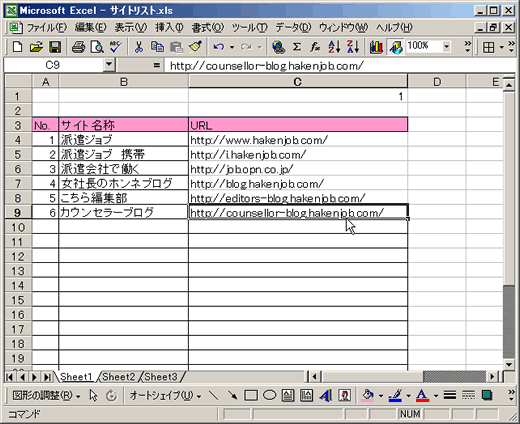This screenshot has height=424, width=520.
Task: Select the Format Painter brush
Action: (195, 47)
